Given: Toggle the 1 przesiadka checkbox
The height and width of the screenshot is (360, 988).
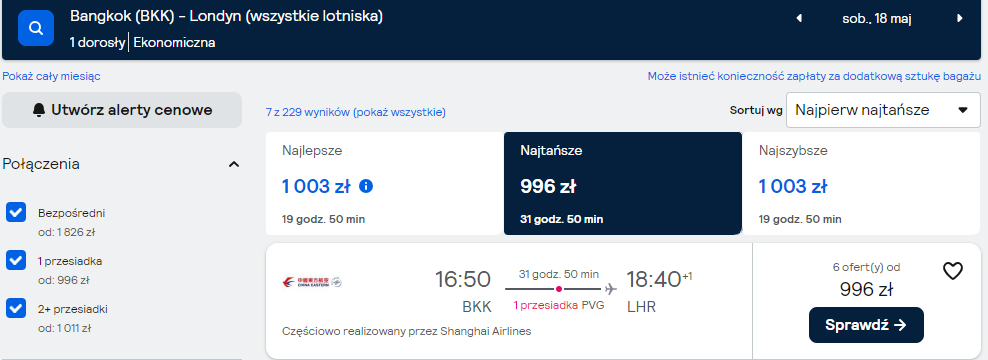Looking at the screenshot, I should point(16,260).
